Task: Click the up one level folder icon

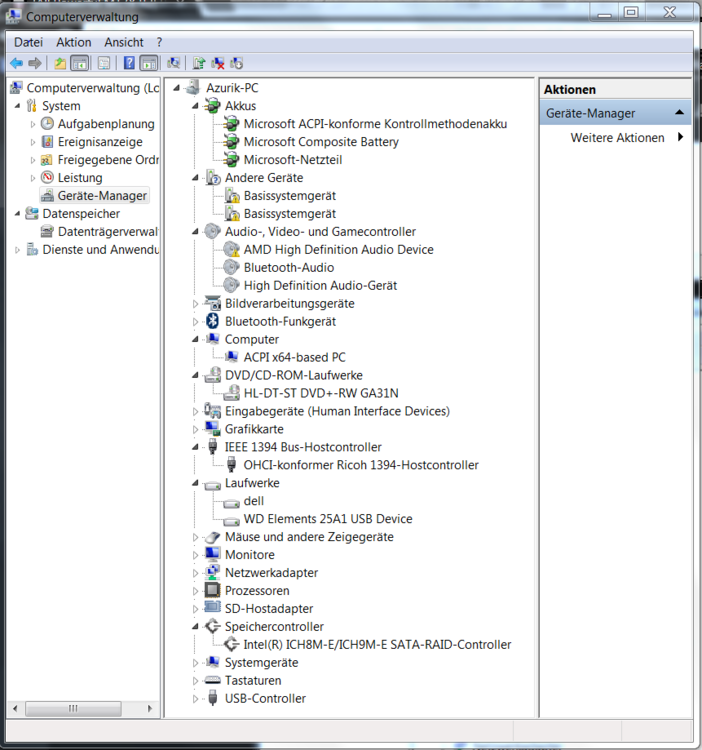Action: pos(60,63)
